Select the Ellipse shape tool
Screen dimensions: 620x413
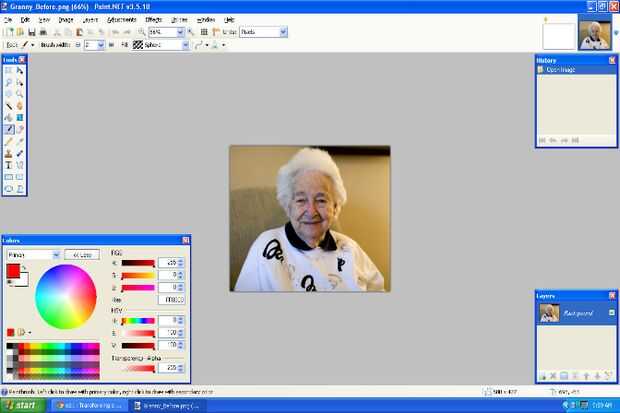9,189
